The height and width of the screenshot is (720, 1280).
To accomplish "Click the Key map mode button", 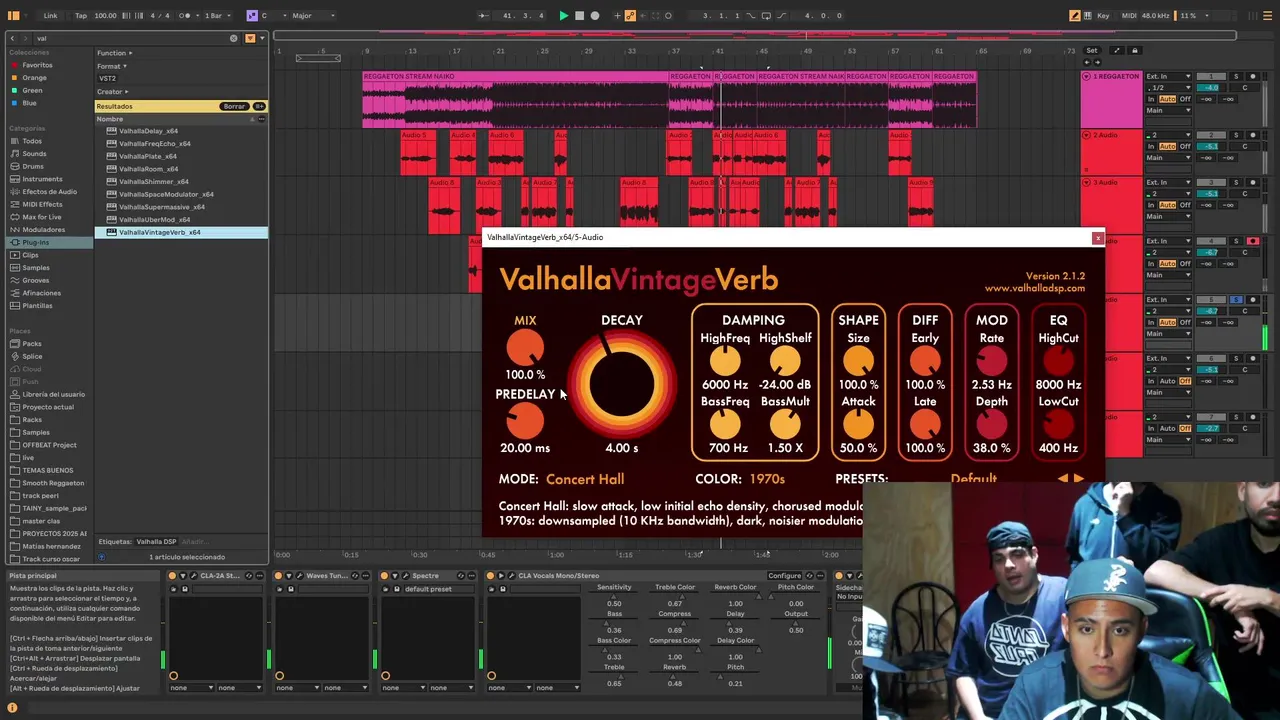I will (1103, 15).
